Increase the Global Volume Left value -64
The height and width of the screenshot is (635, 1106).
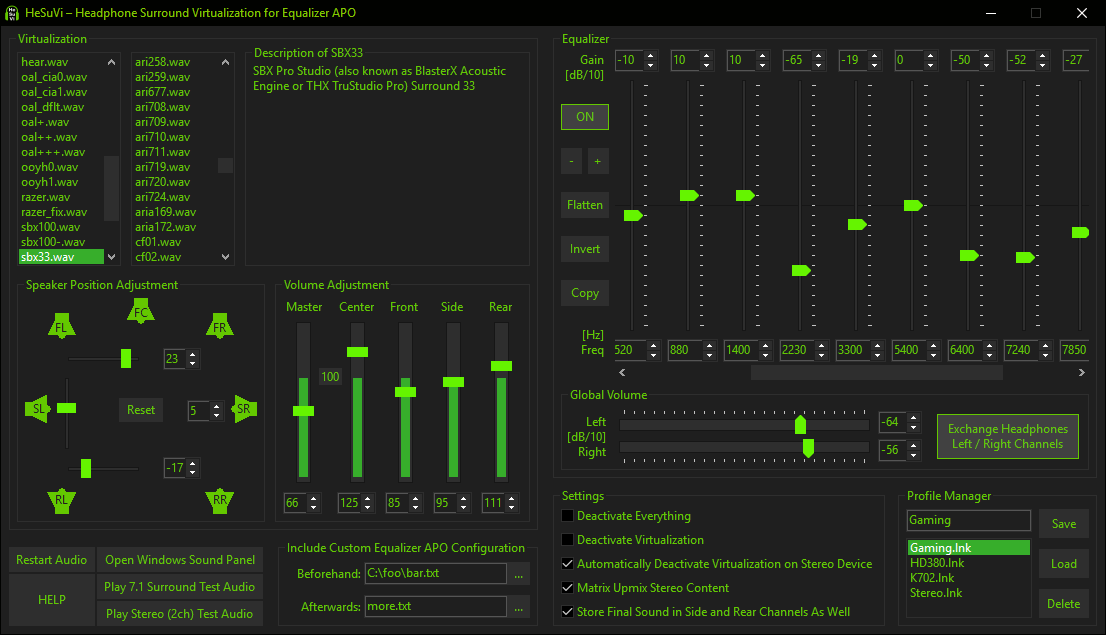[x=913, y=418]
